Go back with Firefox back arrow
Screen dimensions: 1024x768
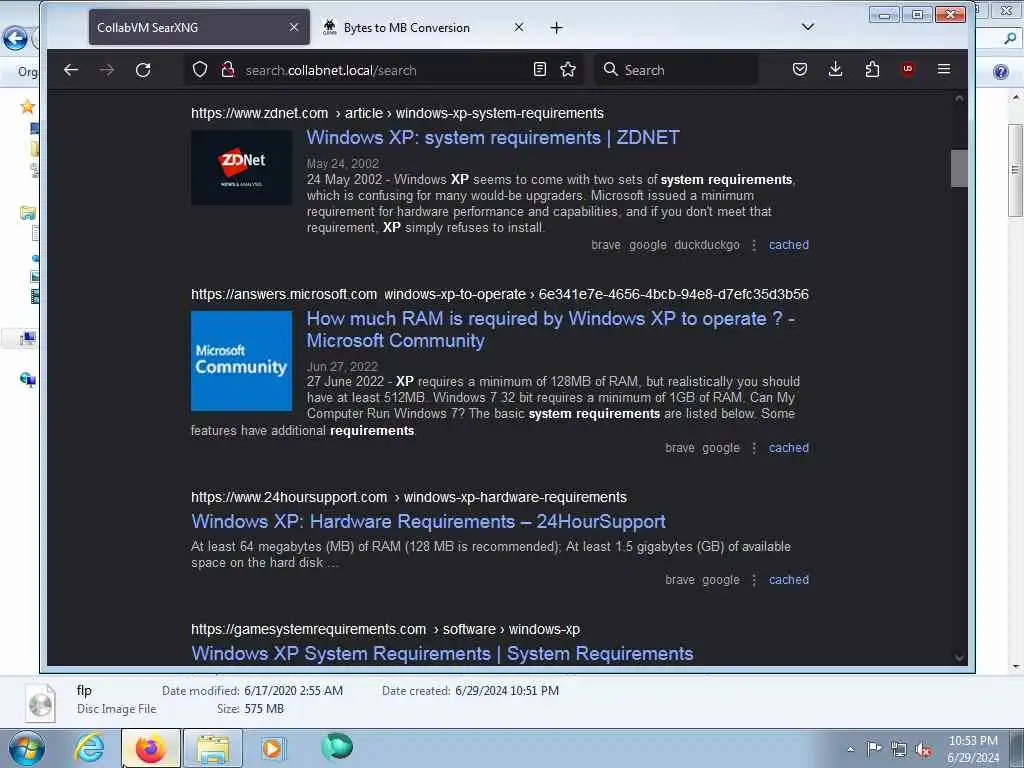coord(71,70)
